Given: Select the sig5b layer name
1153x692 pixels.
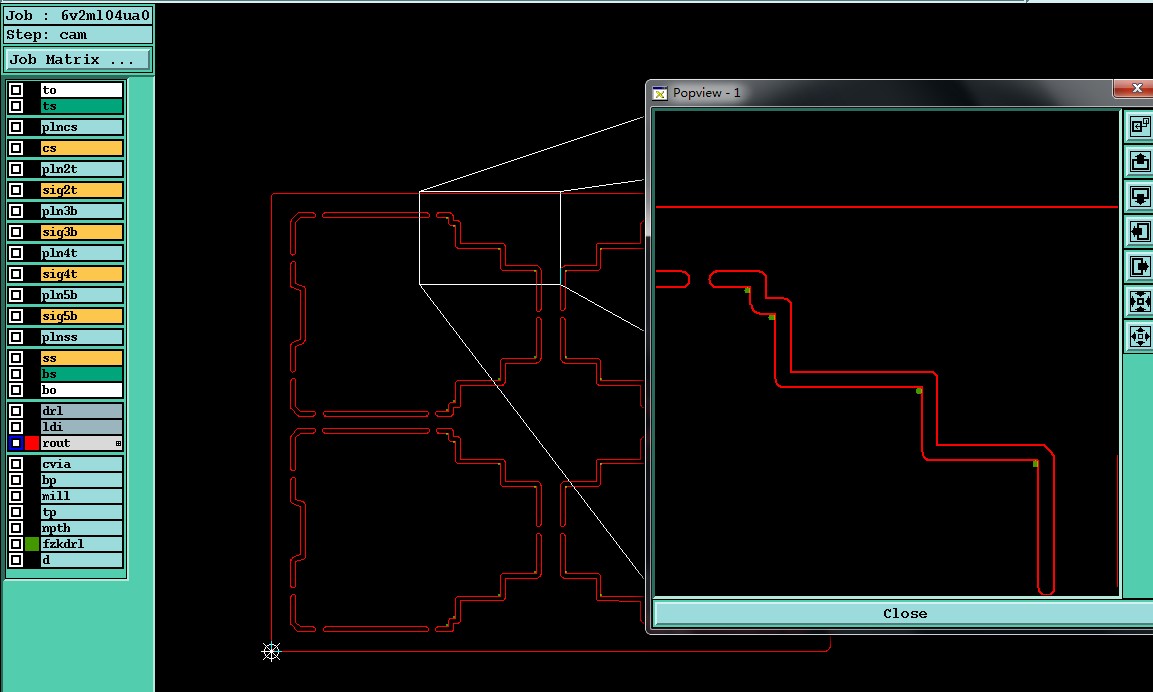Looking at the screenshot, I should point(82,316).
